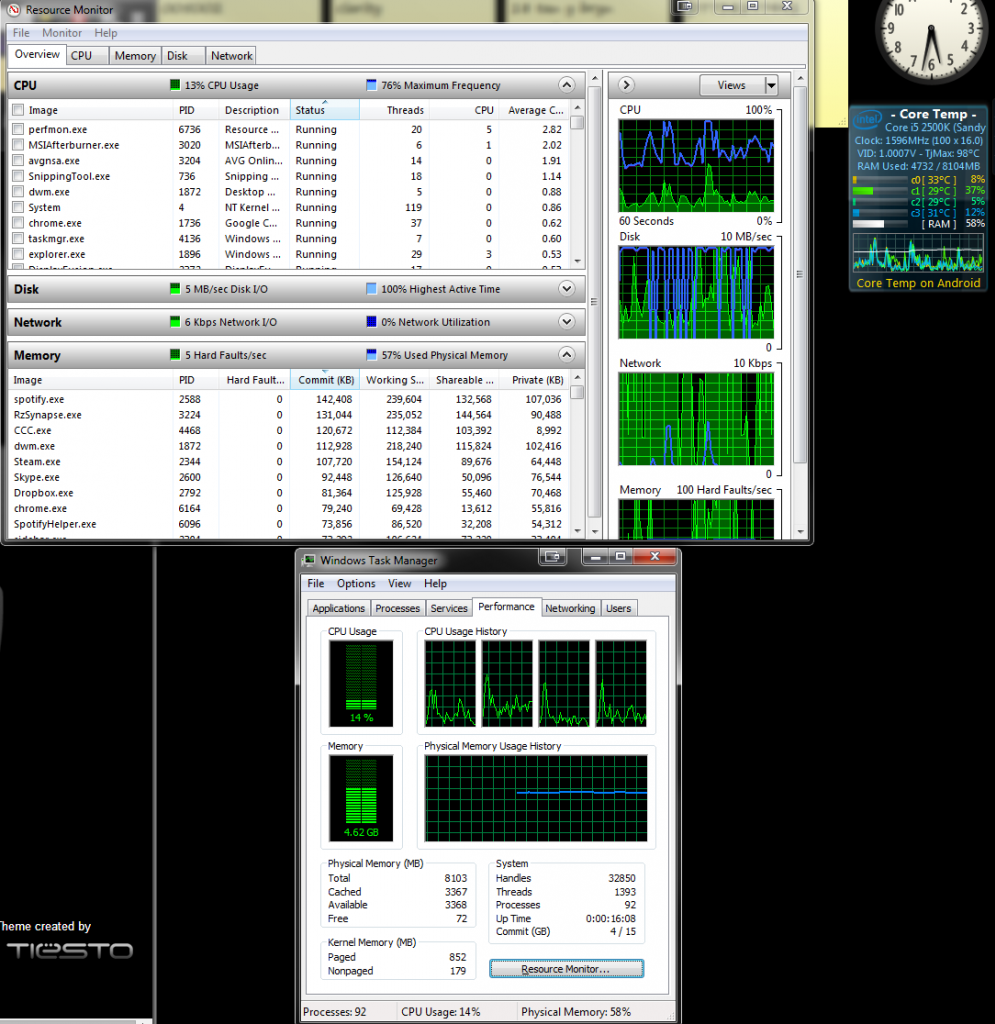Switch to Task Manager Services tab
The height and width of the screenshot is (1024, 995).
[x=449, y=608]
